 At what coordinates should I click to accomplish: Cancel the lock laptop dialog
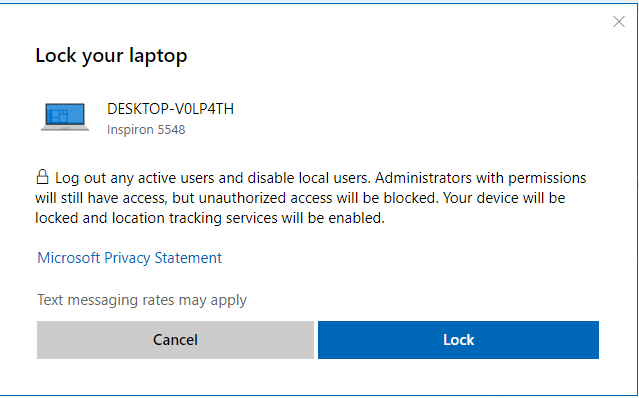click(x=175, y=340)
